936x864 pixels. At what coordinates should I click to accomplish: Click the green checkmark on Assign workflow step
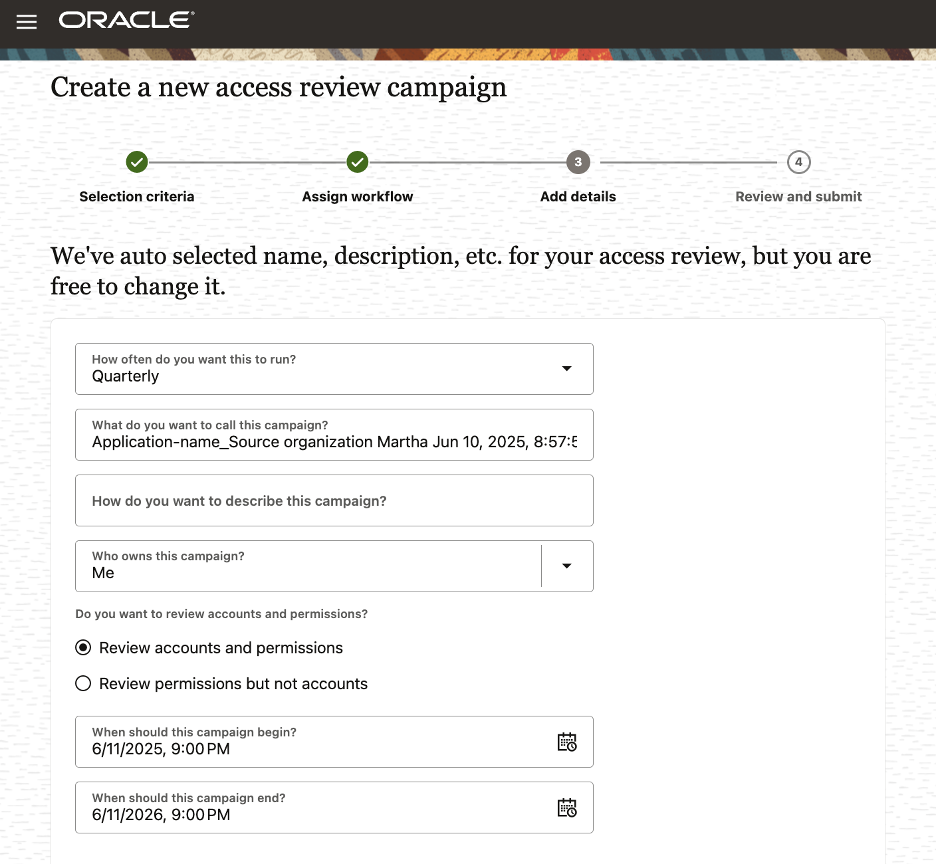[358, 162]
